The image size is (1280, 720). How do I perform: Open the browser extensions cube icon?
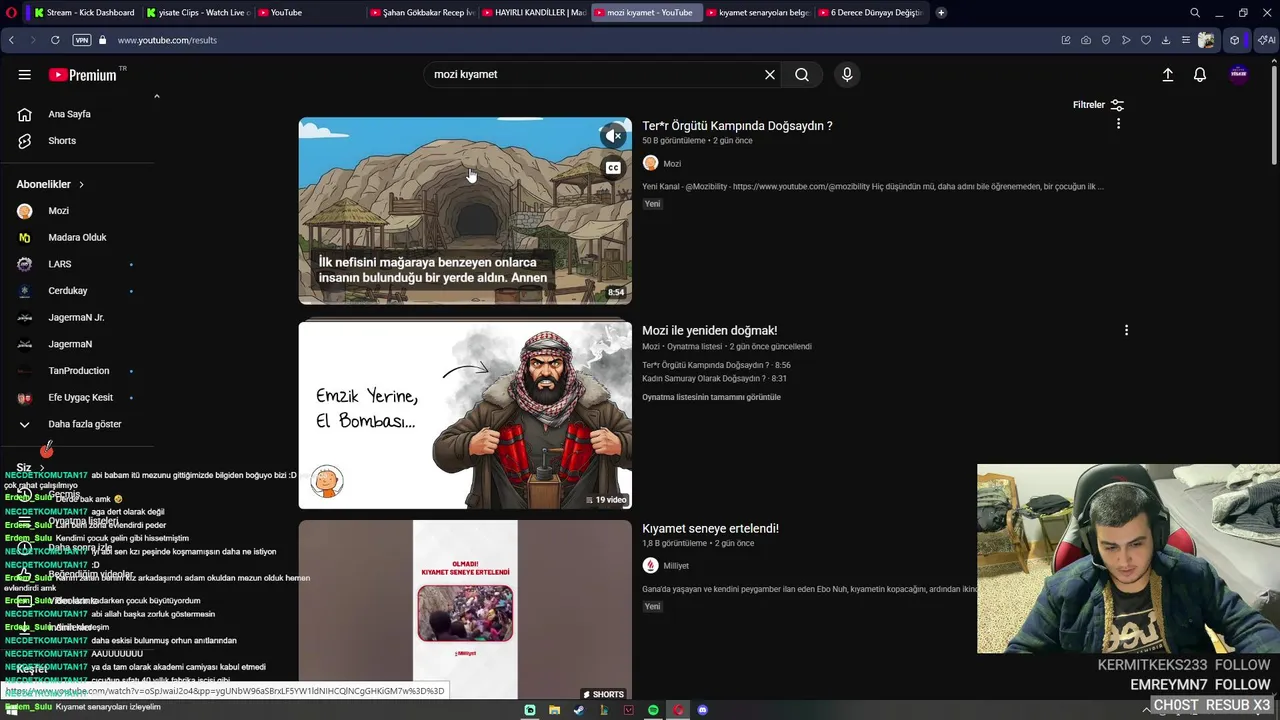pos(1235,40)
